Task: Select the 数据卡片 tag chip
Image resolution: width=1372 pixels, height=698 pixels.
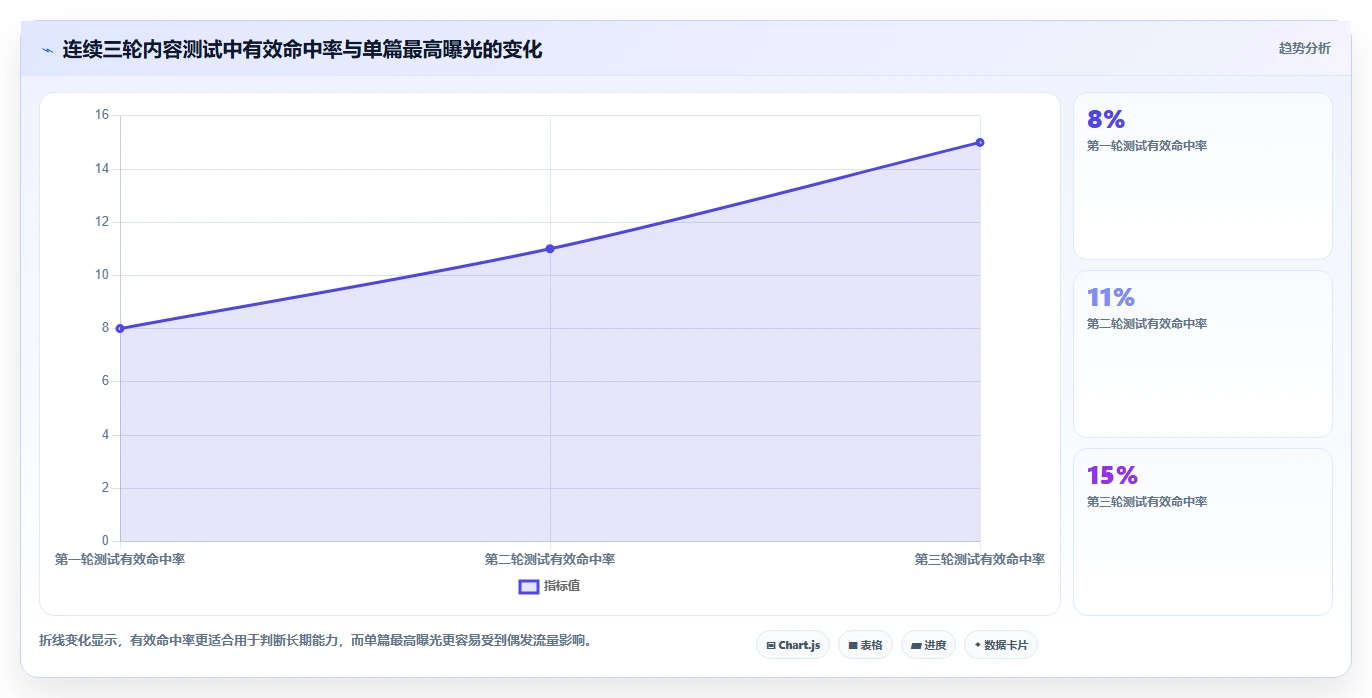Action: [1000, 645]
